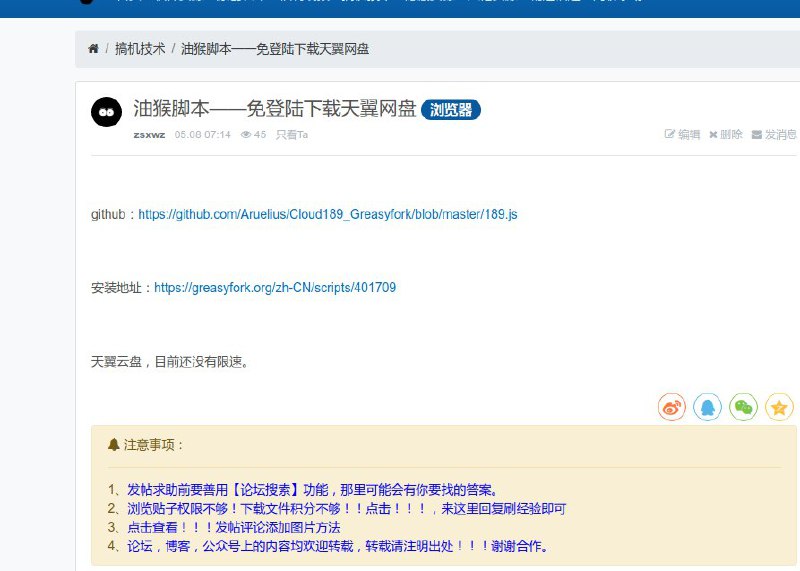800x571 pixels.
Task: Open zsxwz user profile name
Action: (149, 135)
